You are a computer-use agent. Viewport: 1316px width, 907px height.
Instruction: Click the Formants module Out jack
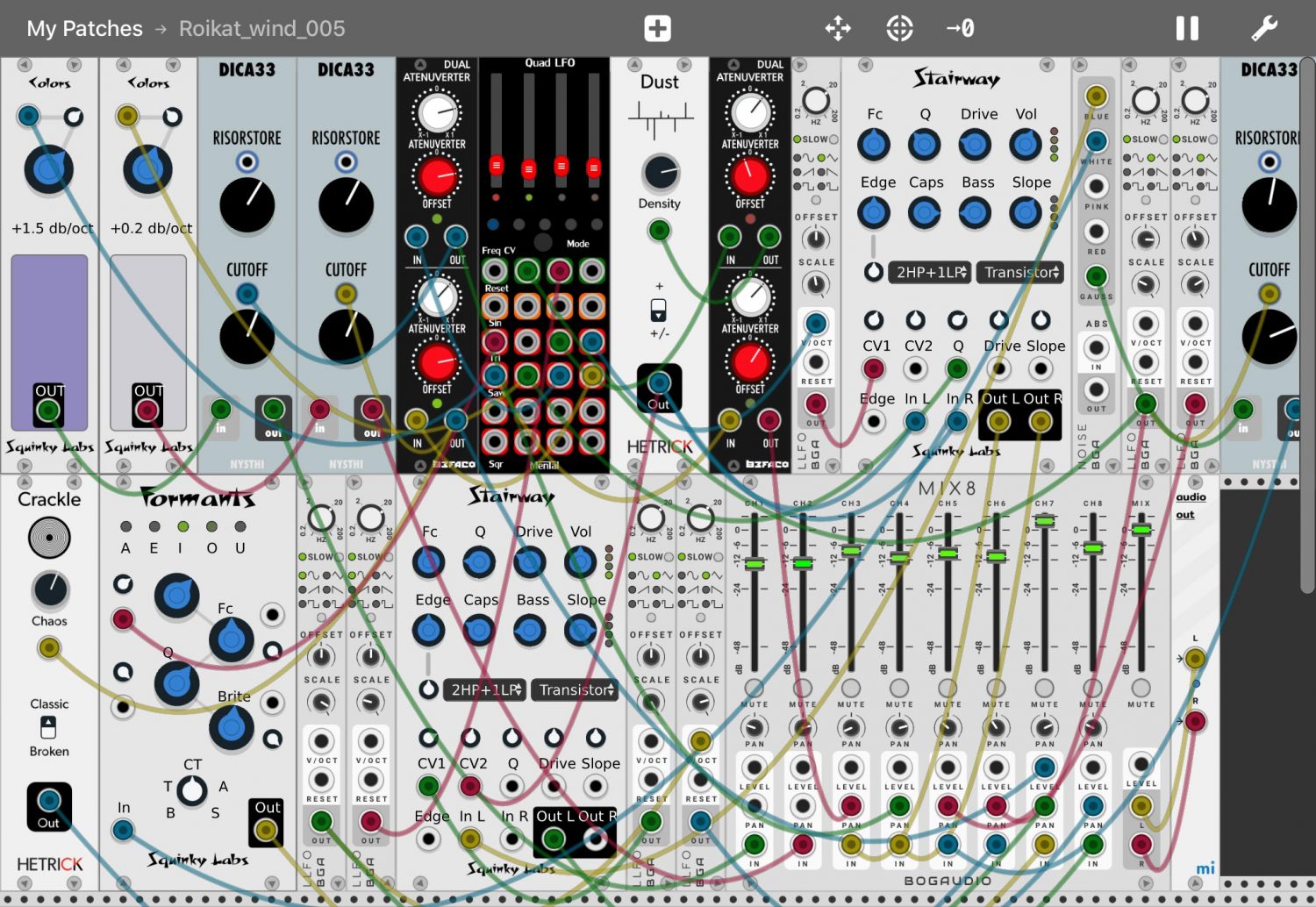click(x=265, y=829)
